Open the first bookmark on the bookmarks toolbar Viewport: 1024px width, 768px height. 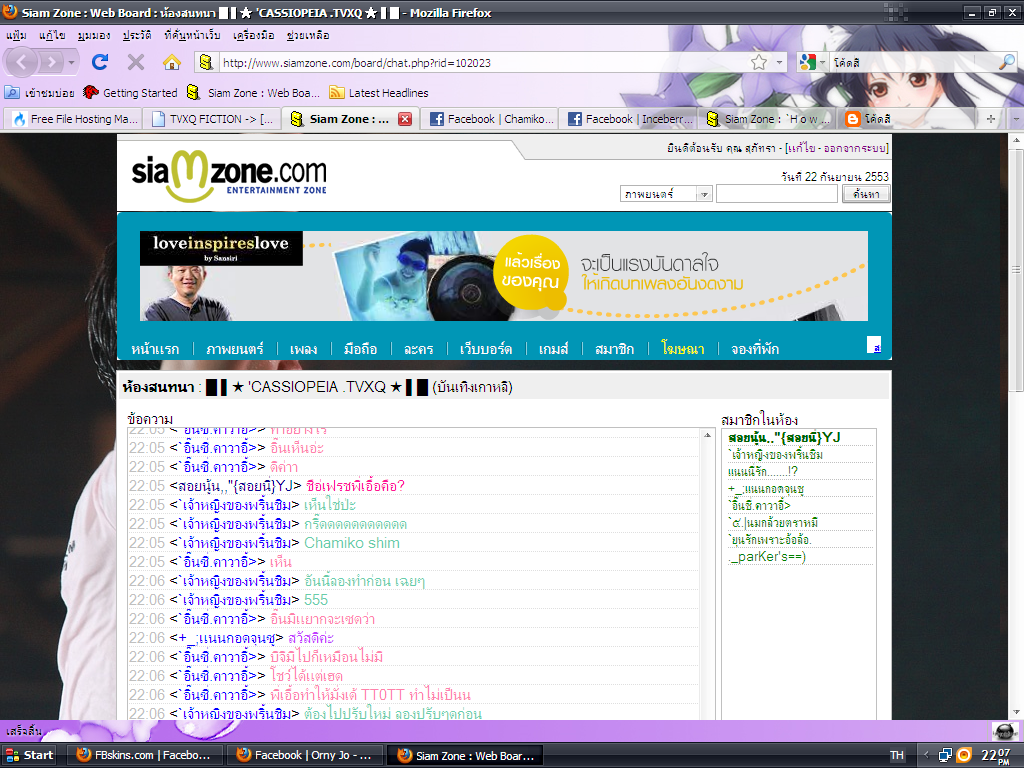click(39, 93)
